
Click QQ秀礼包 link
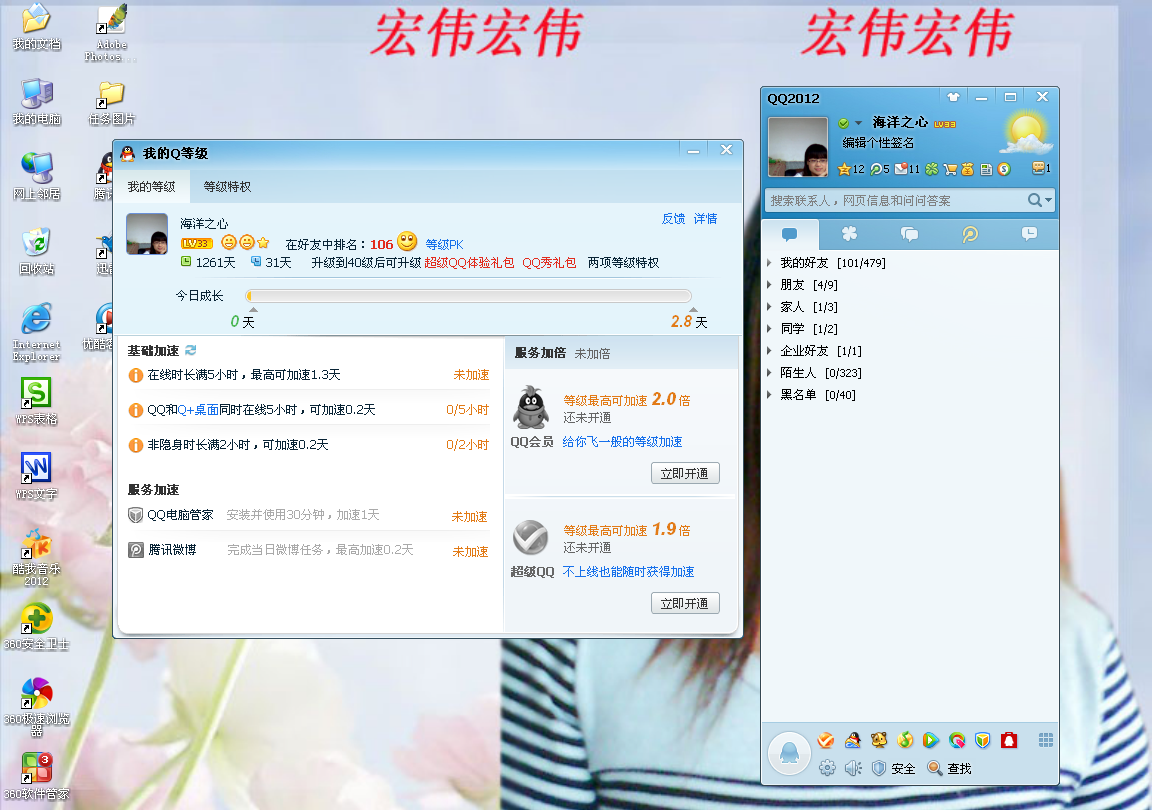tap(549, 263)
